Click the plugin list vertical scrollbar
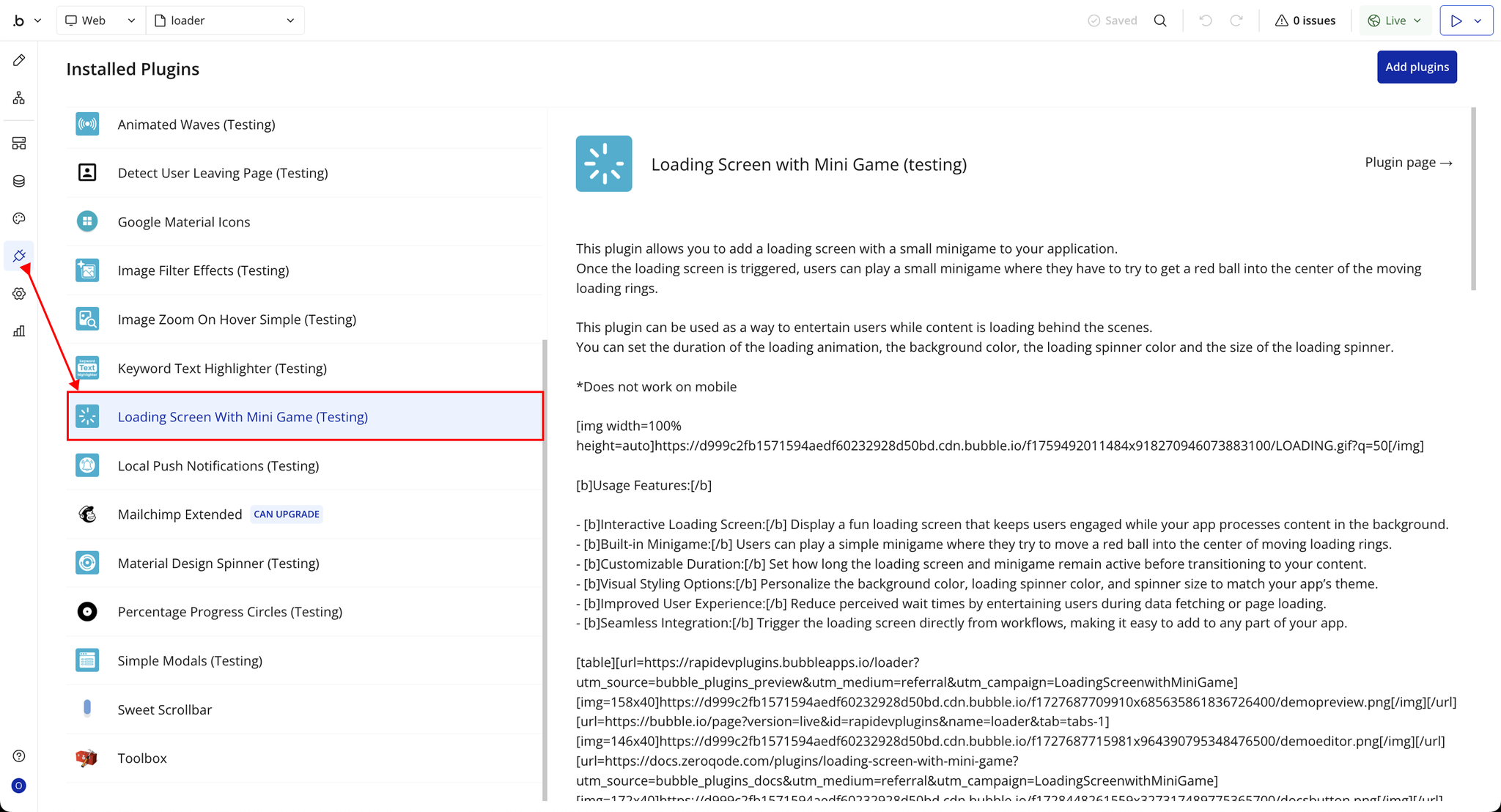The image size is (1501, 812). click(545, 570)
